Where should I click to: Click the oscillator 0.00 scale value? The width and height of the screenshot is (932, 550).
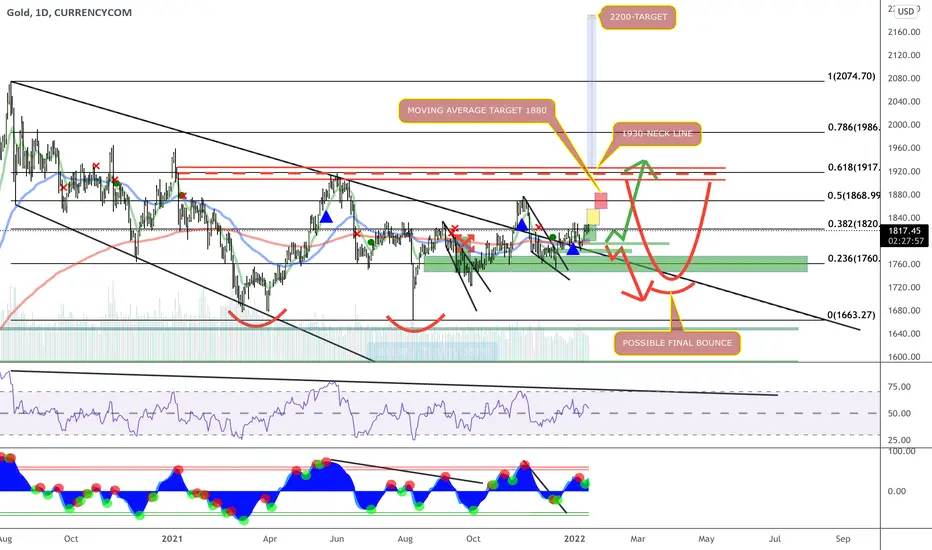pyautogui.click(x=897, y=491)
